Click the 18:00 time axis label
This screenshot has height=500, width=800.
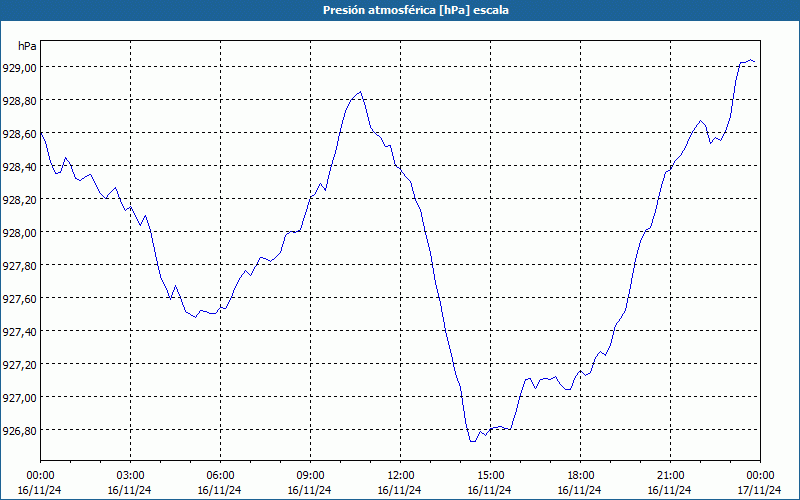[x=581, y=476]
